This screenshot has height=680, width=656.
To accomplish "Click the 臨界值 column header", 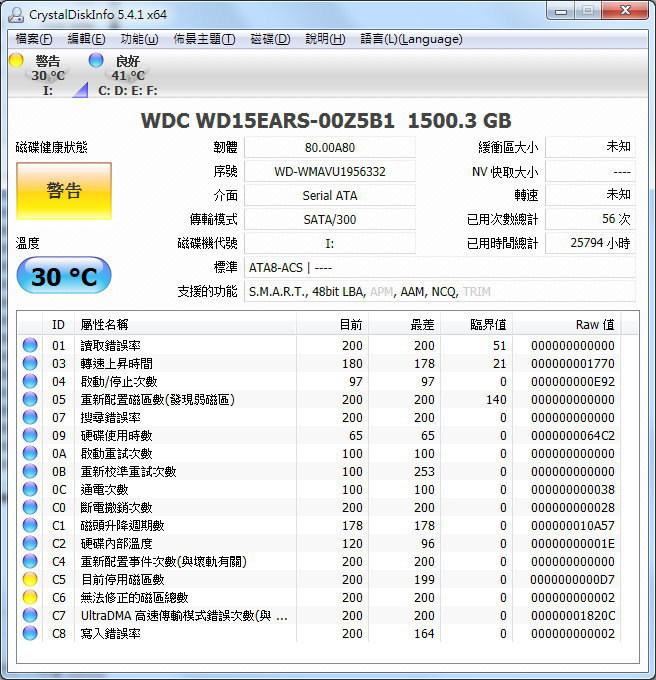I will [476, 324].
